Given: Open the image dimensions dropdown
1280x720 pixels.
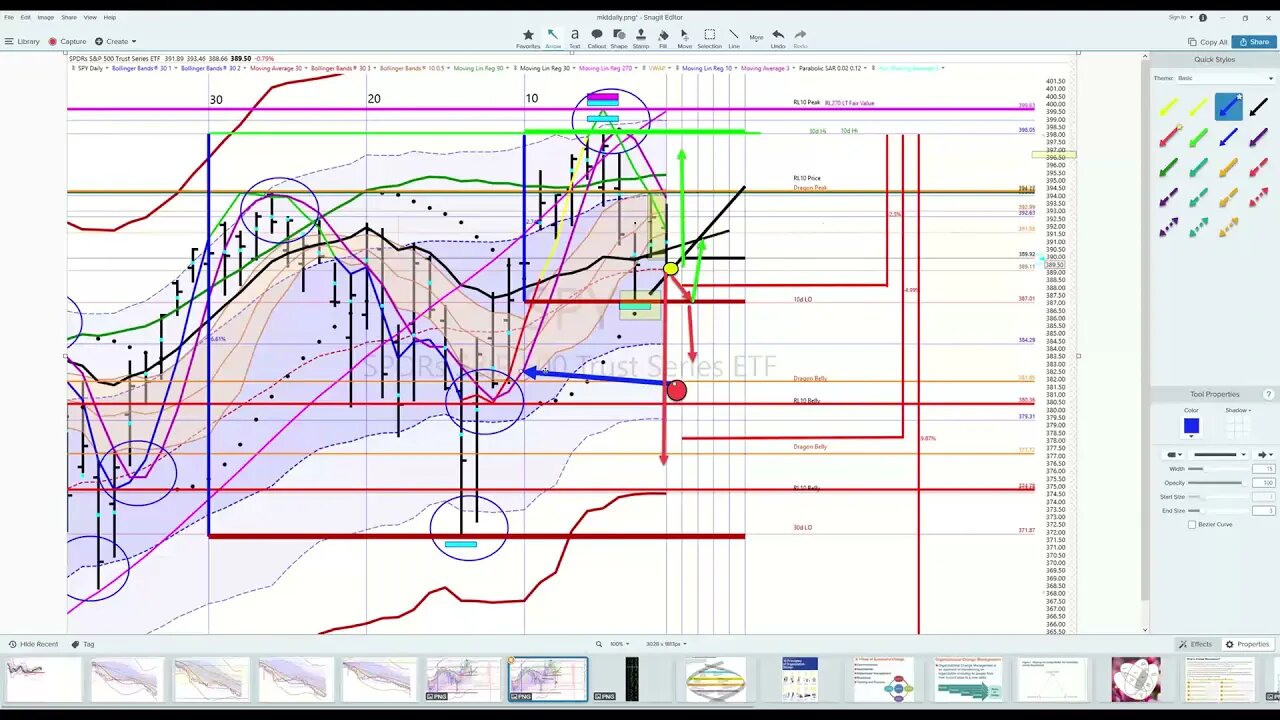Looking at the screenshot, I should (666, 644).
